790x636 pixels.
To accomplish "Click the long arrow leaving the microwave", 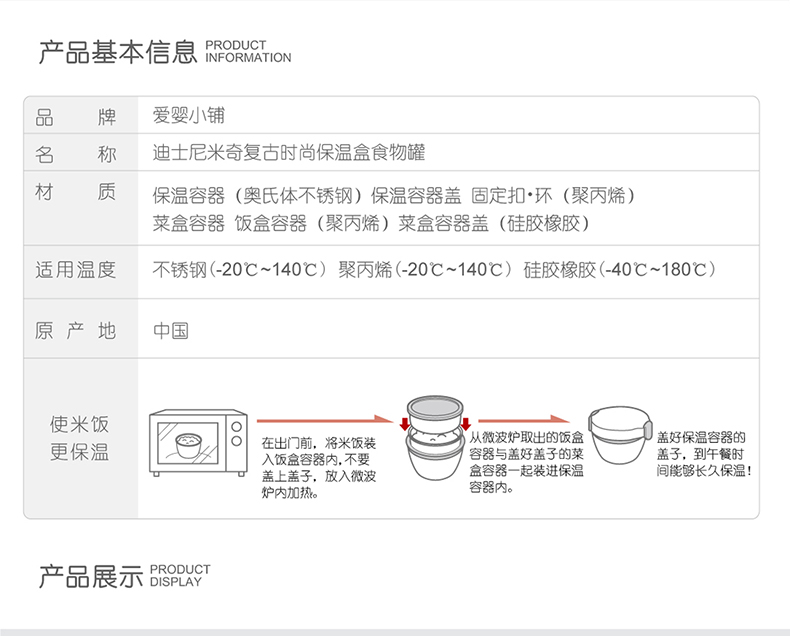I will click(321, 421).
